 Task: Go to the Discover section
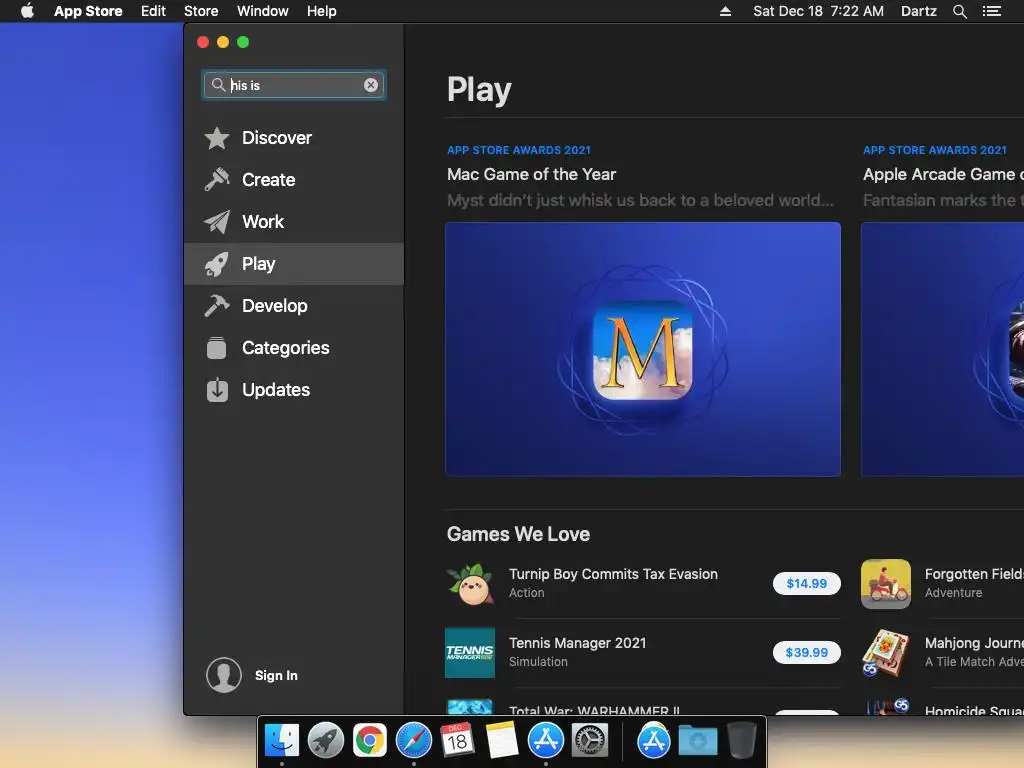click(294, 138)
